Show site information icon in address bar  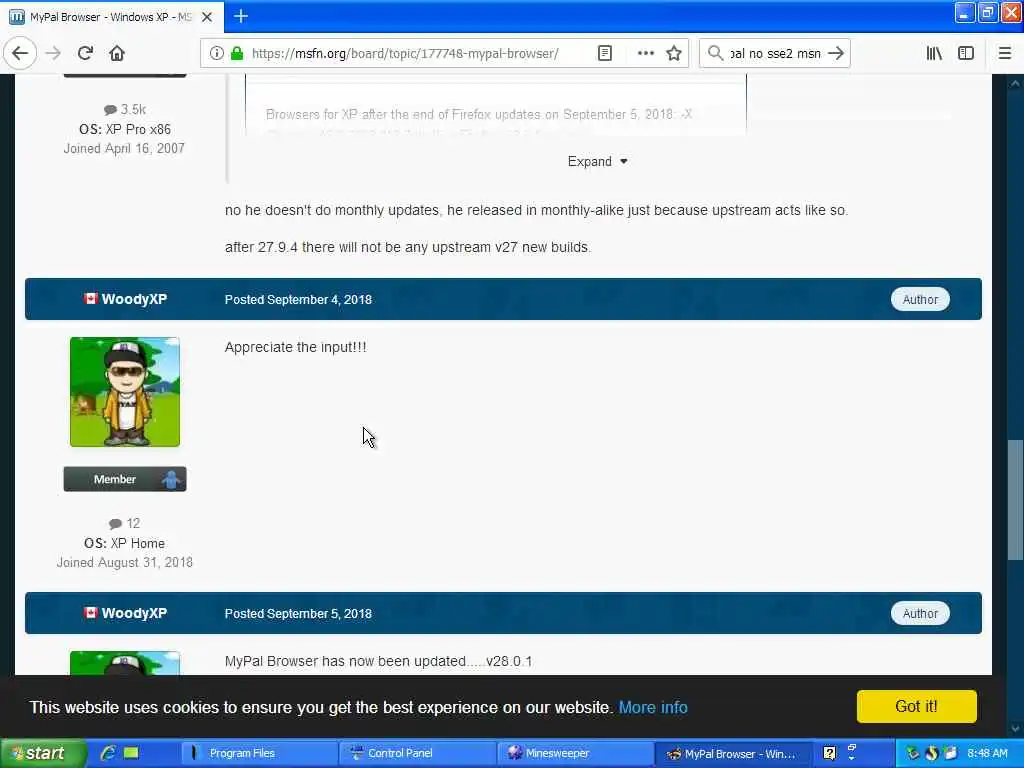tap(216, 54)
